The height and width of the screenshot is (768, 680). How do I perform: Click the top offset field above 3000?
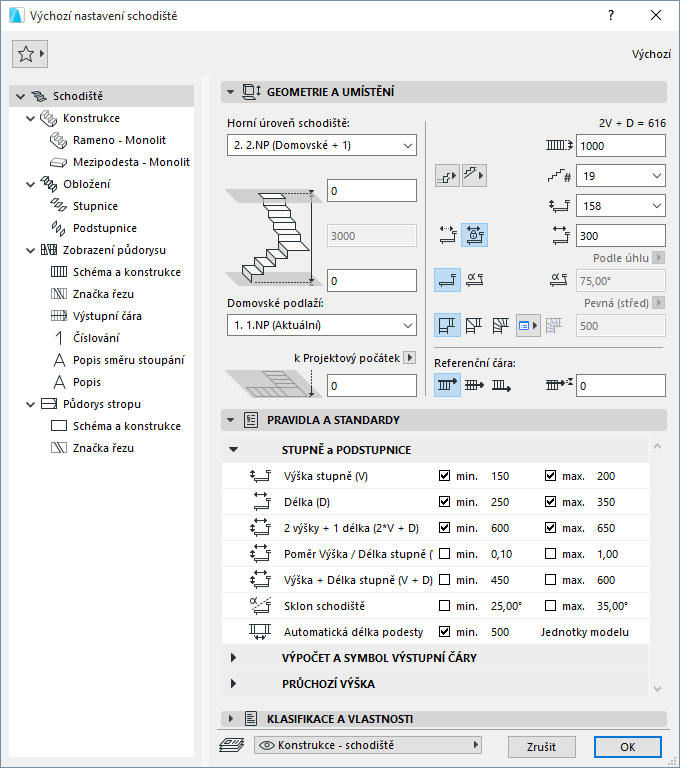click(x=372, y=191)
